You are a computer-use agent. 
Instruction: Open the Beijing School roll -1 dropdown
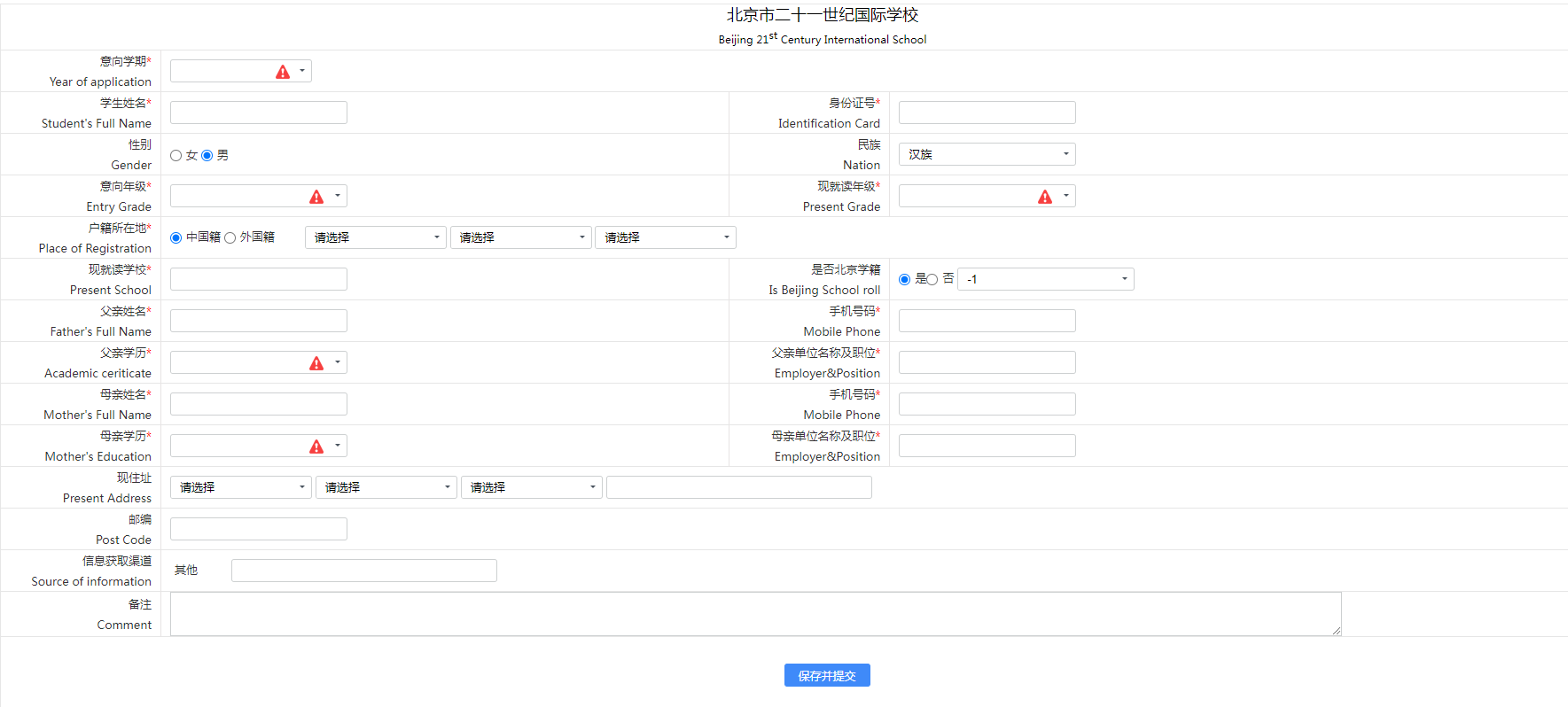[x=1045, y=279]
